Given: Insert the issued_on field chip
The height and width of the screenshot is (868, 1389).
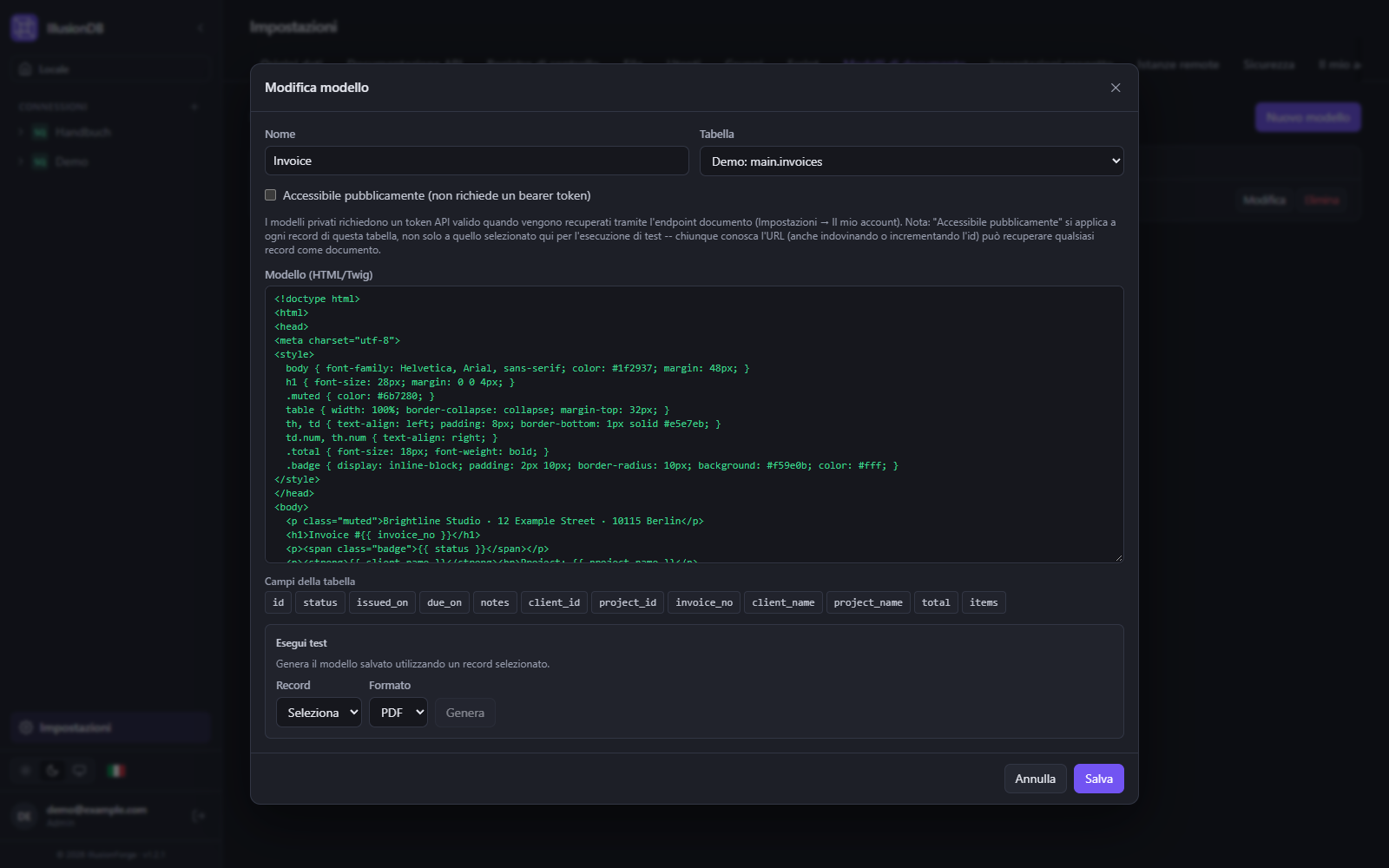Looking at the screenshot, I should pos(382,602).
